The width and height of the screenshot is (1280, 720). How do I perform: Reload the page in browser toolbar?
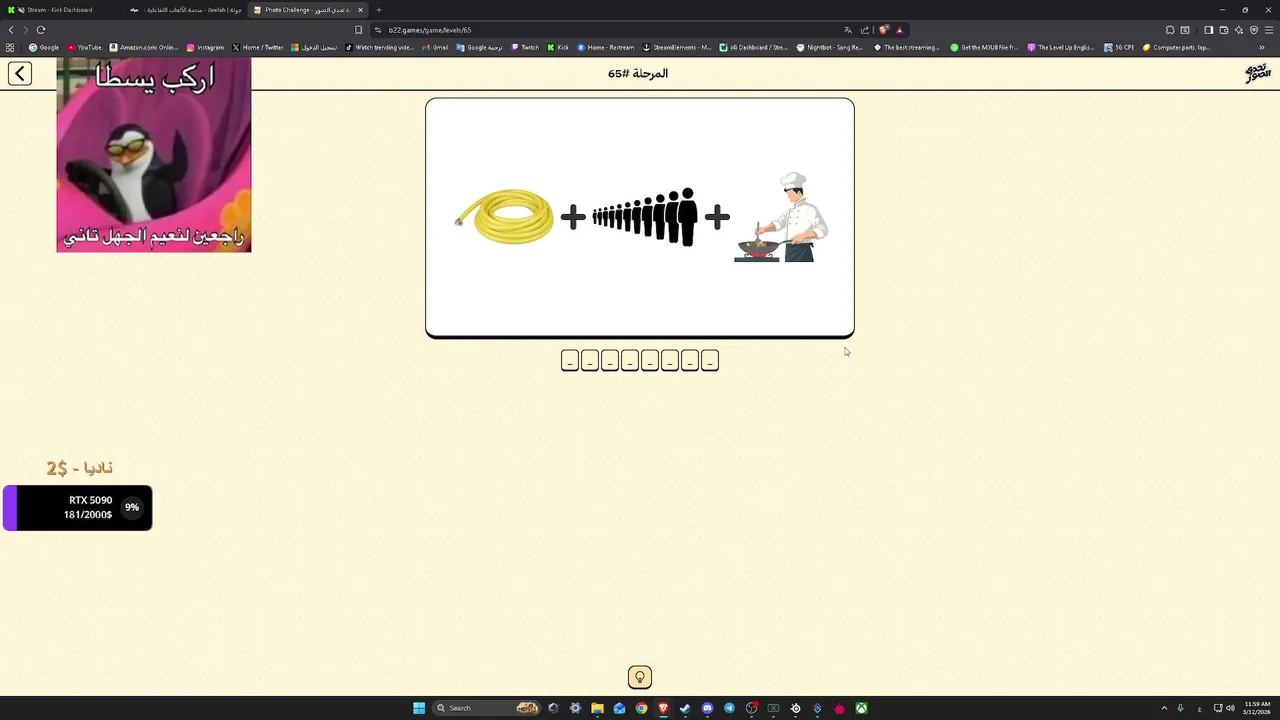pos(41,30)
